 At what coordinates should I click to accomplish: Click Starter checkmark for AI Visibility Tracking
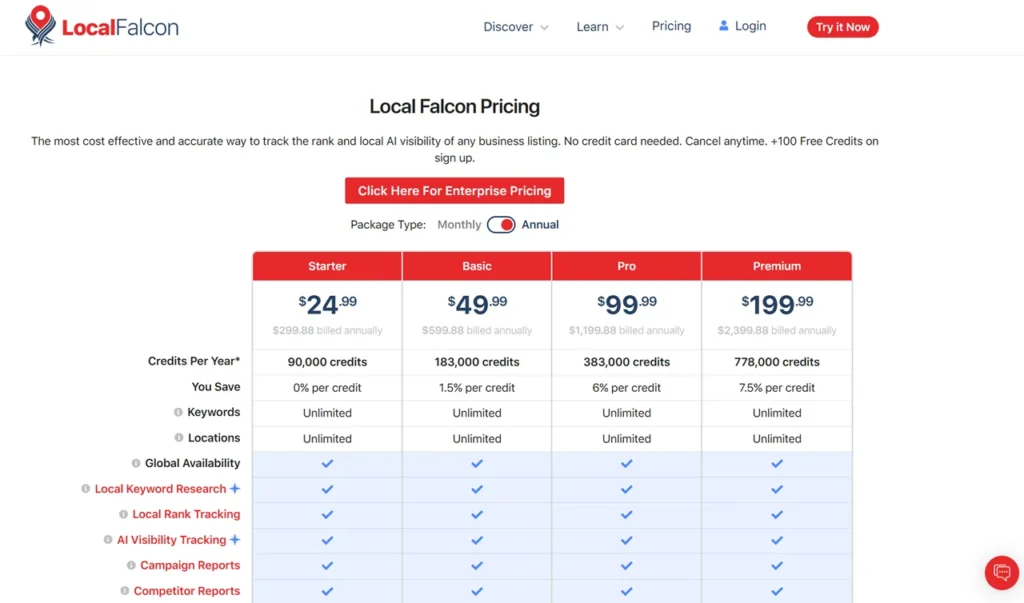click(327, 540)
